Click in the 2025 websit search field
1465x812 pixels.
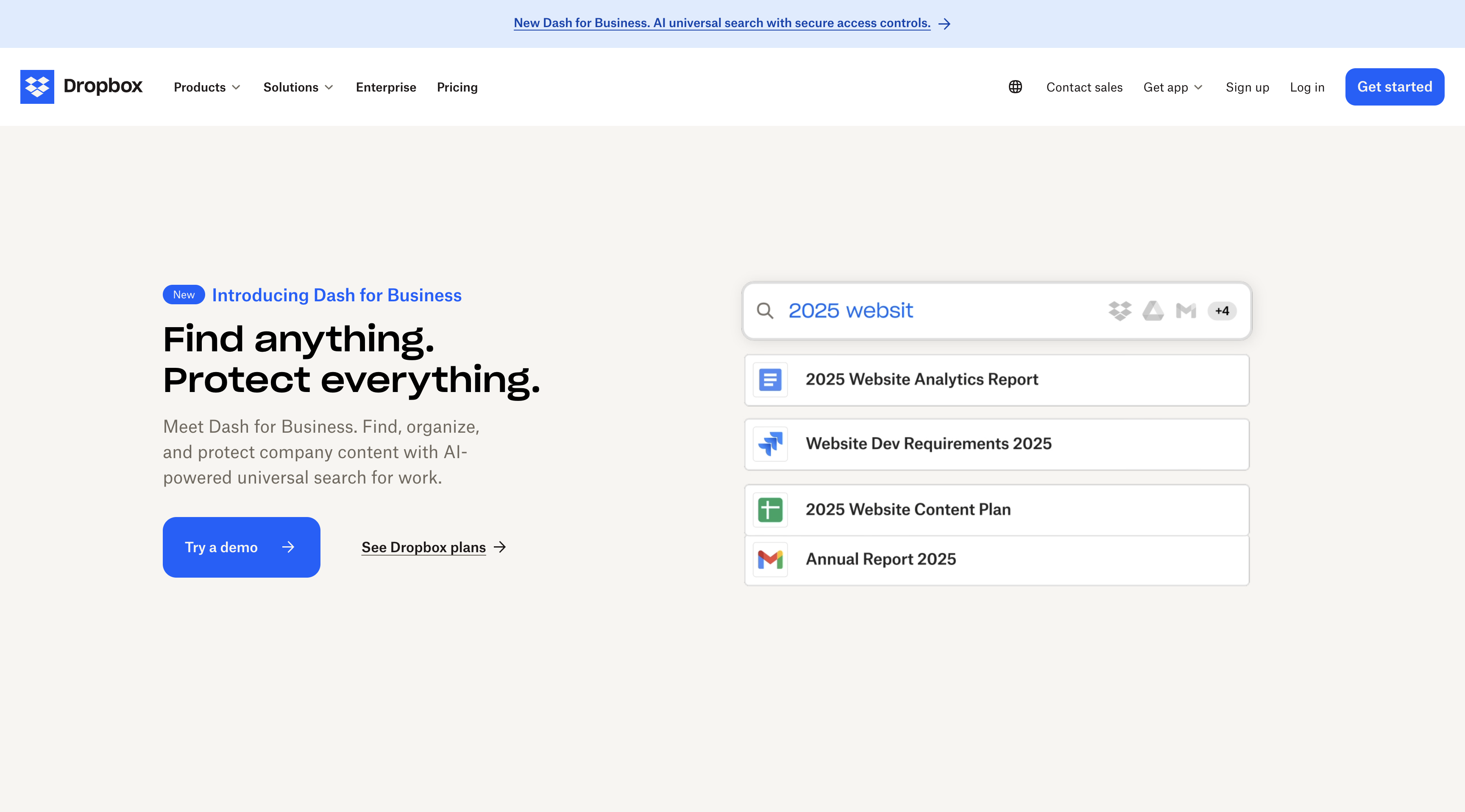click(x=997, y=311)
